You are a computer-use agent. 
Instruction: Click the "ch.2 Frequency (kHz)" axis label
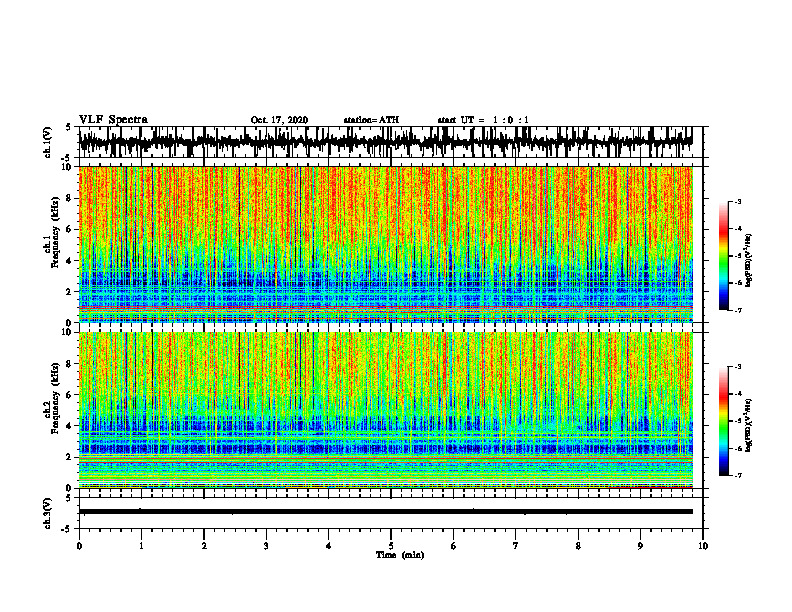click(x=52, y=398)
